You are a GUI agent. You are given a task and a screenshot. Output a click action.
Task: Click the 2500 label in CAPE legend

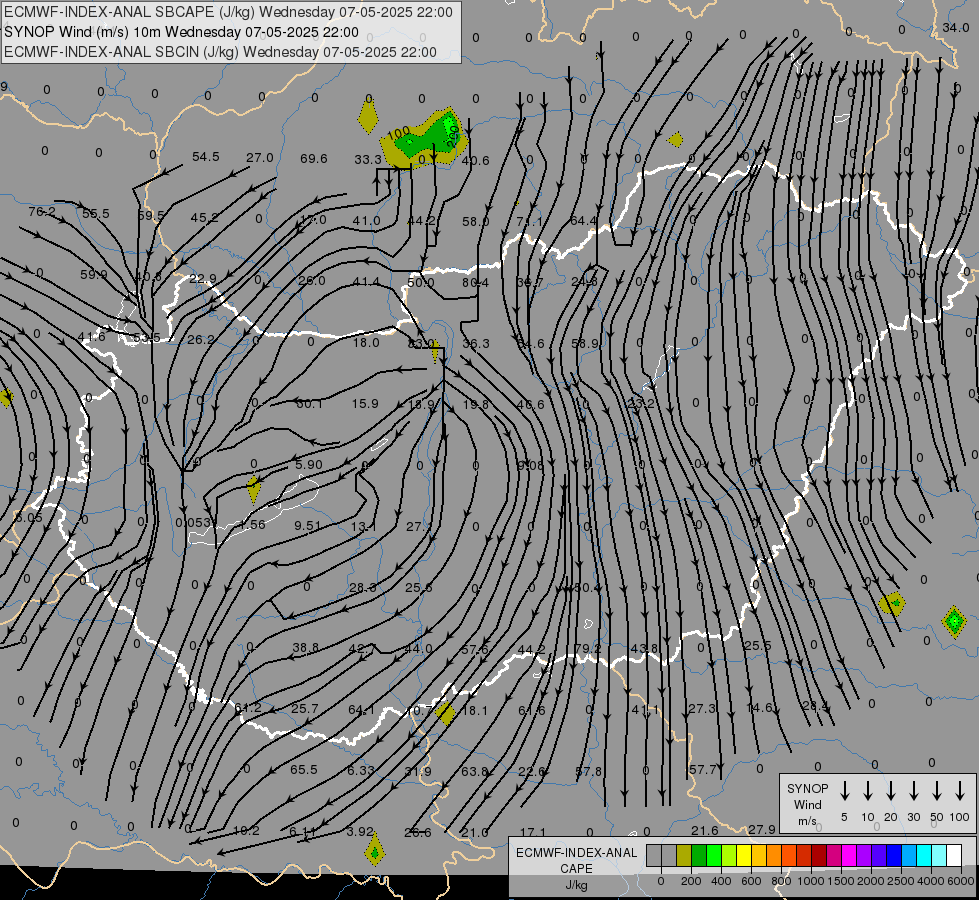(x=901, y=881)
